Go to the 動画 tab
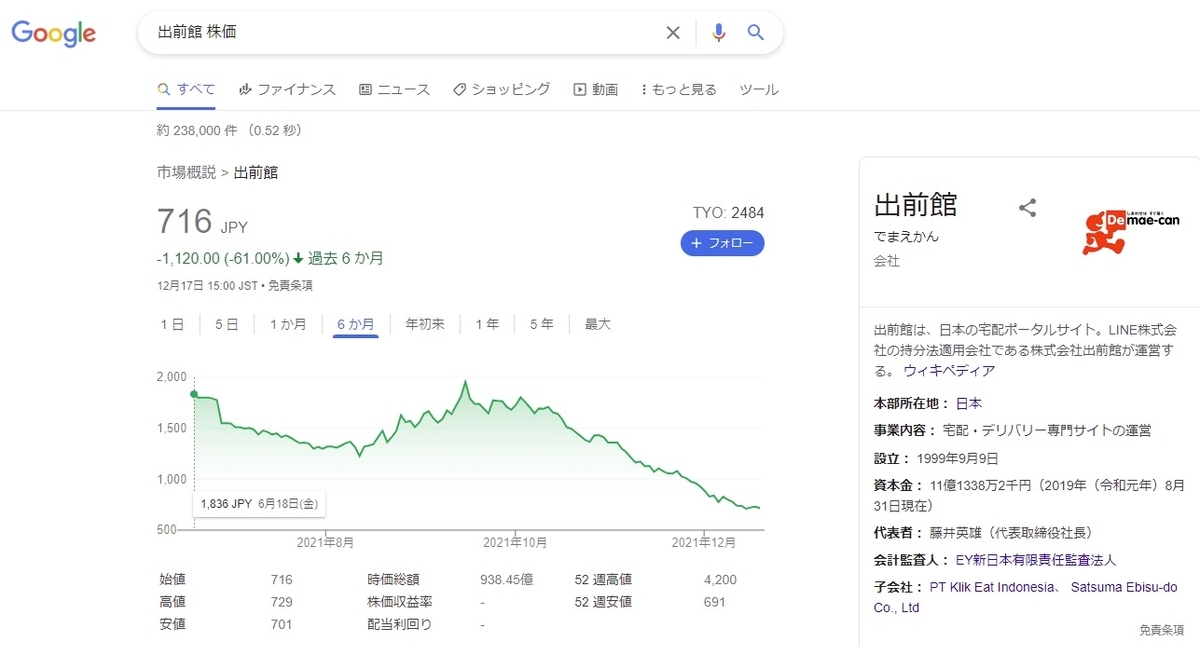1200x655 pixels. point(596,89)
